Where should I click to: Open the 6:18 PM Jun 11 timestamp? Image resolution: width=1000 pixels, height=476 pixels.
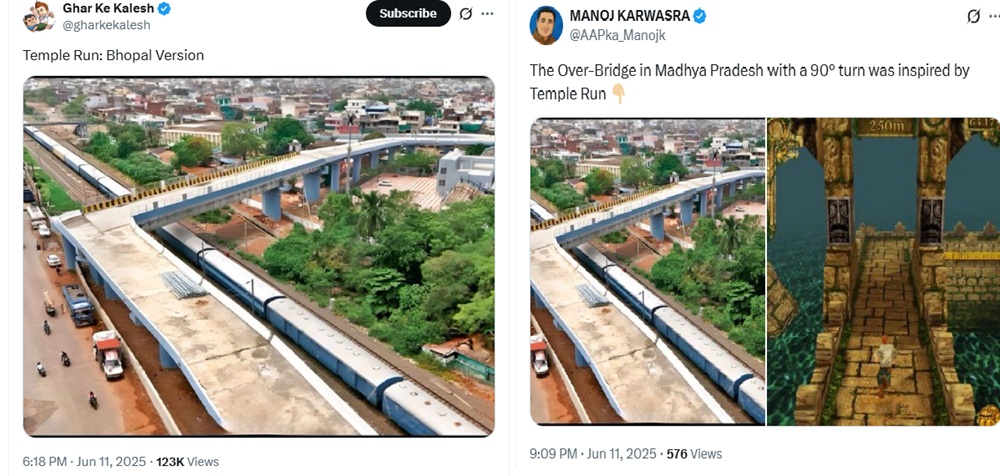click(x=83, y=462)
